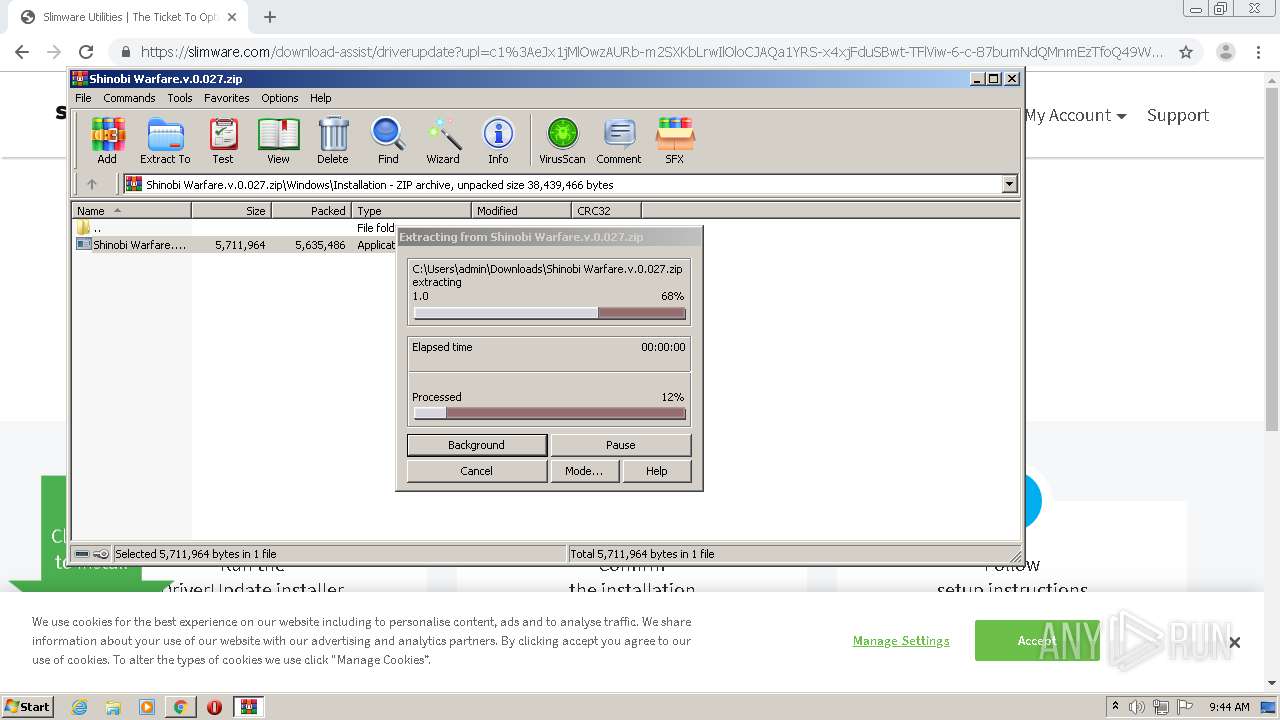
Task: Open the Commands menu
Action: point(129,98)
